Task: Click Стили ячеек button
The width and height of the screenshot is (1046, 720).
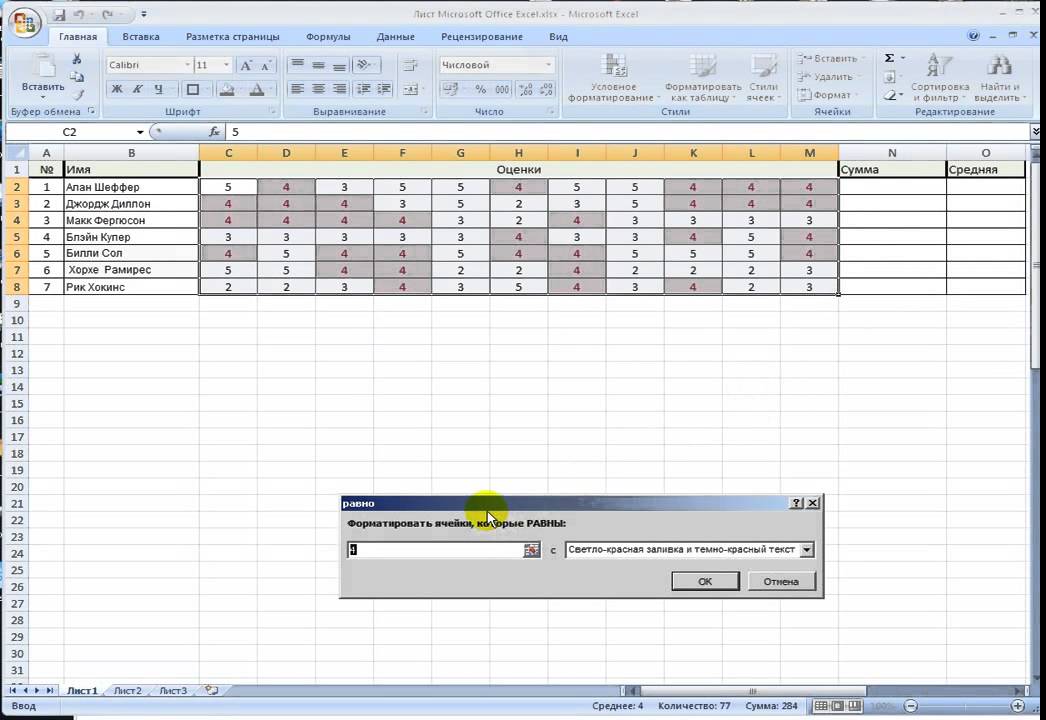Action: (x=762, y=78)
